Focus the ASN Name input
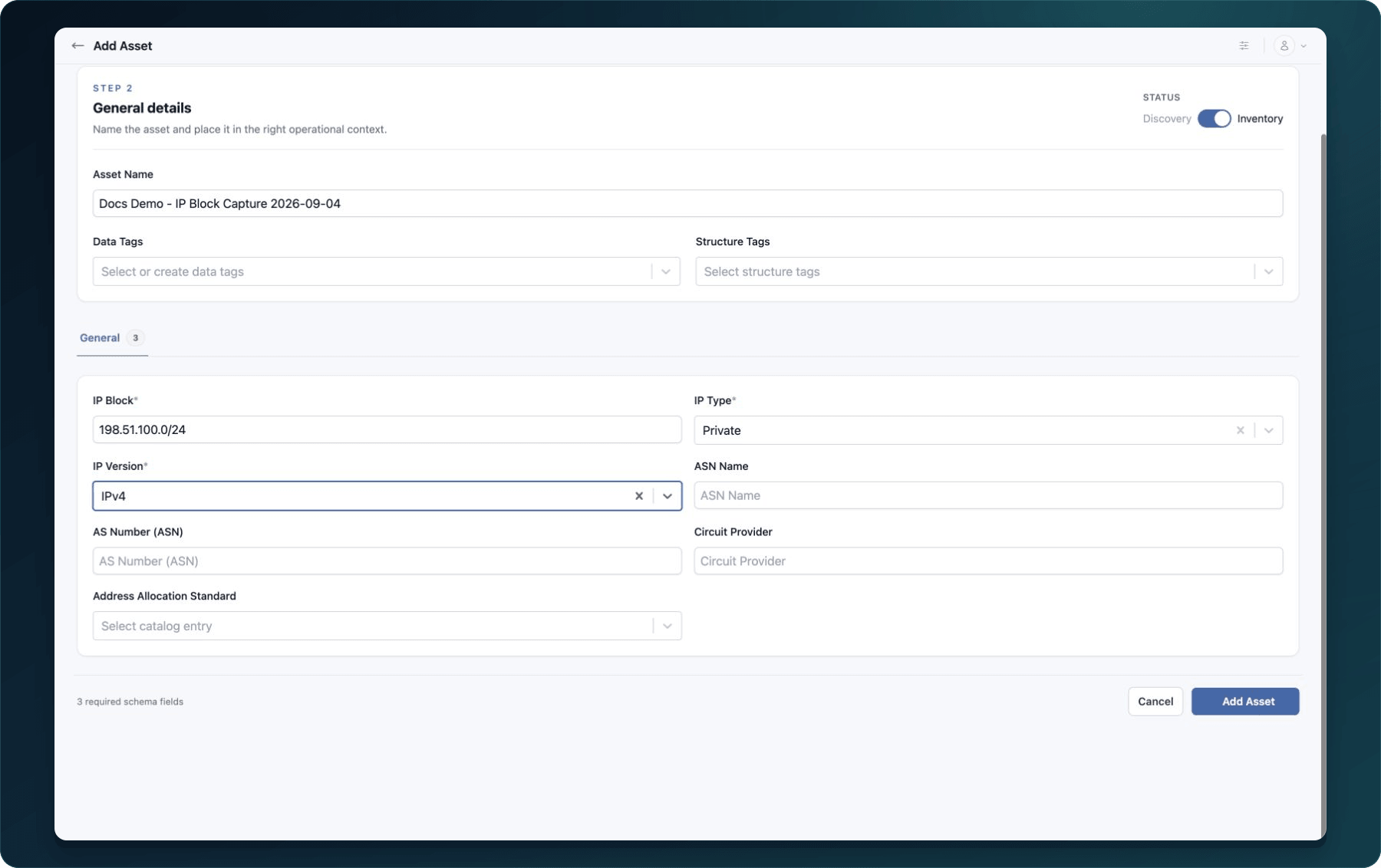The width and height of the screenshot is (1381, 868). click(x=988, y=495)
